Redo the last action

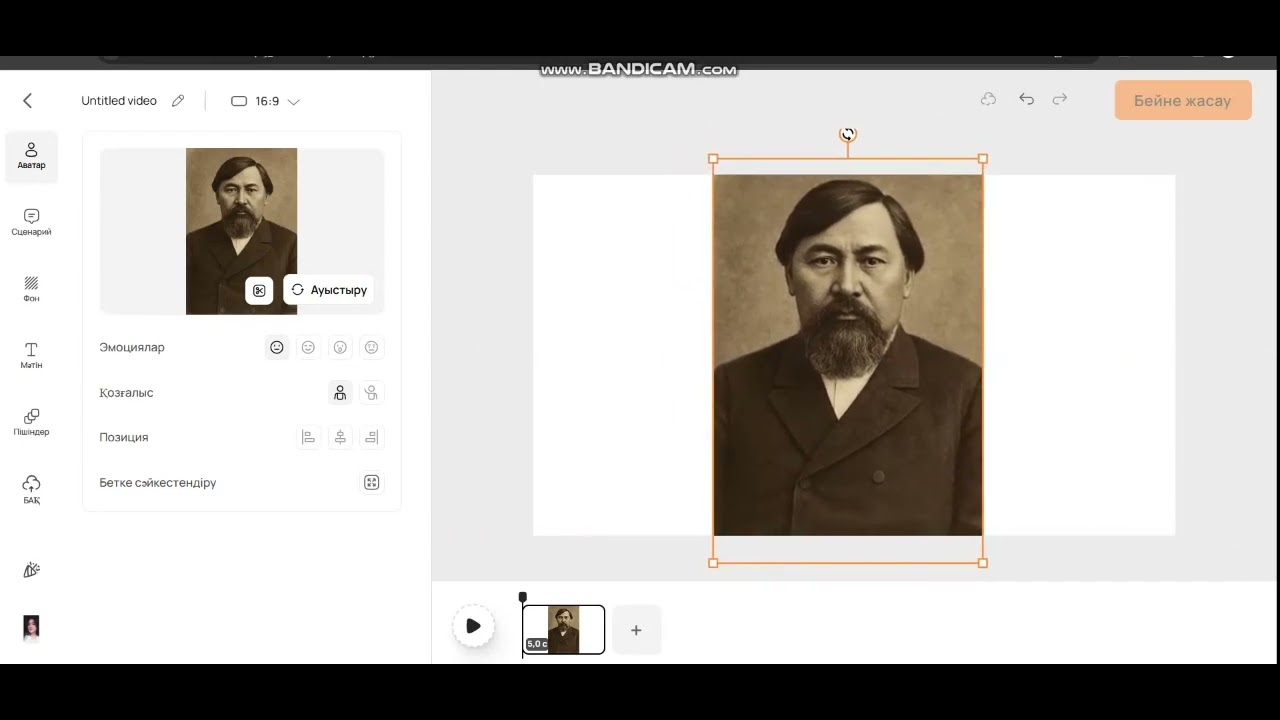(x=1060, y=99)
